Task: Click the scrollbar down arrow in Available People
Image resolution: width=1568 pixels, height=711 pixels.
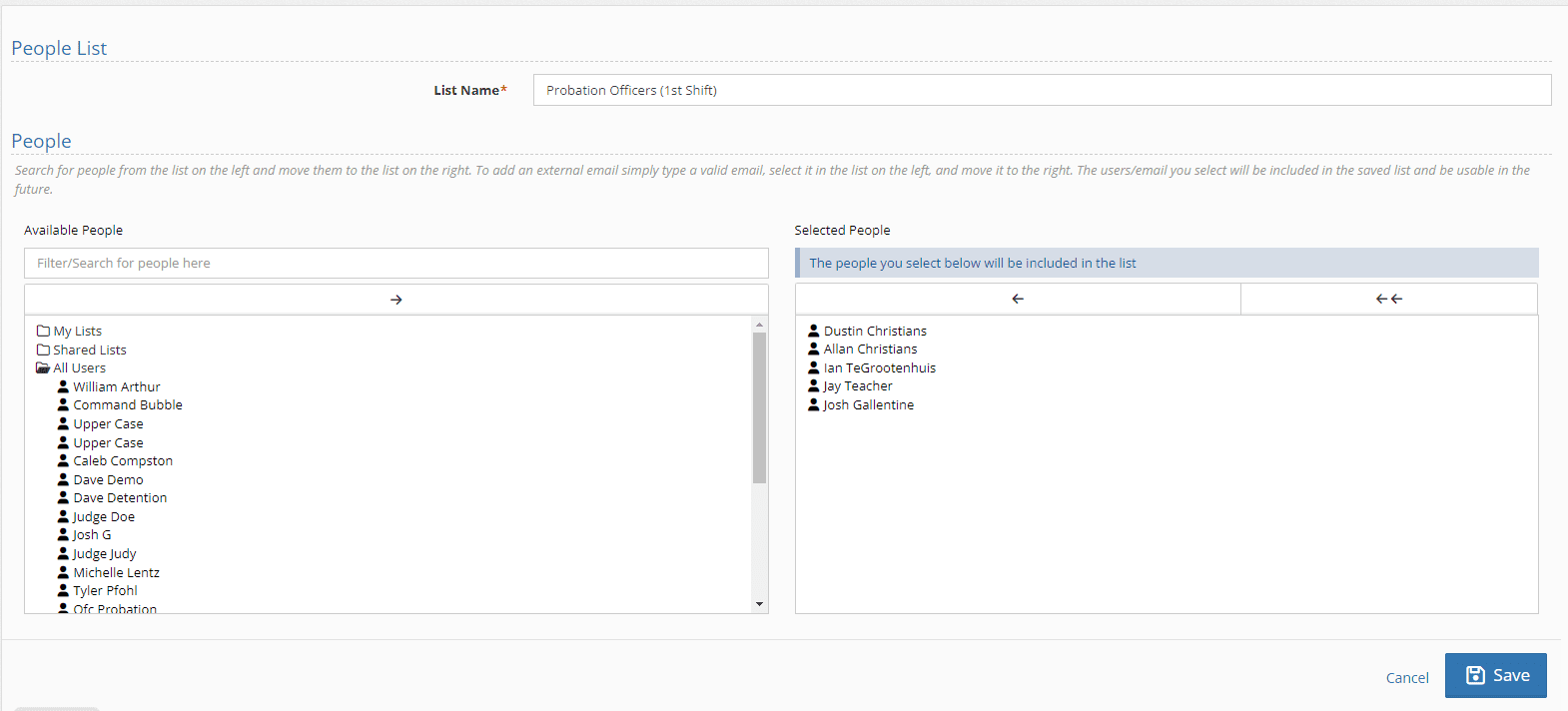Action: [759, 604]
